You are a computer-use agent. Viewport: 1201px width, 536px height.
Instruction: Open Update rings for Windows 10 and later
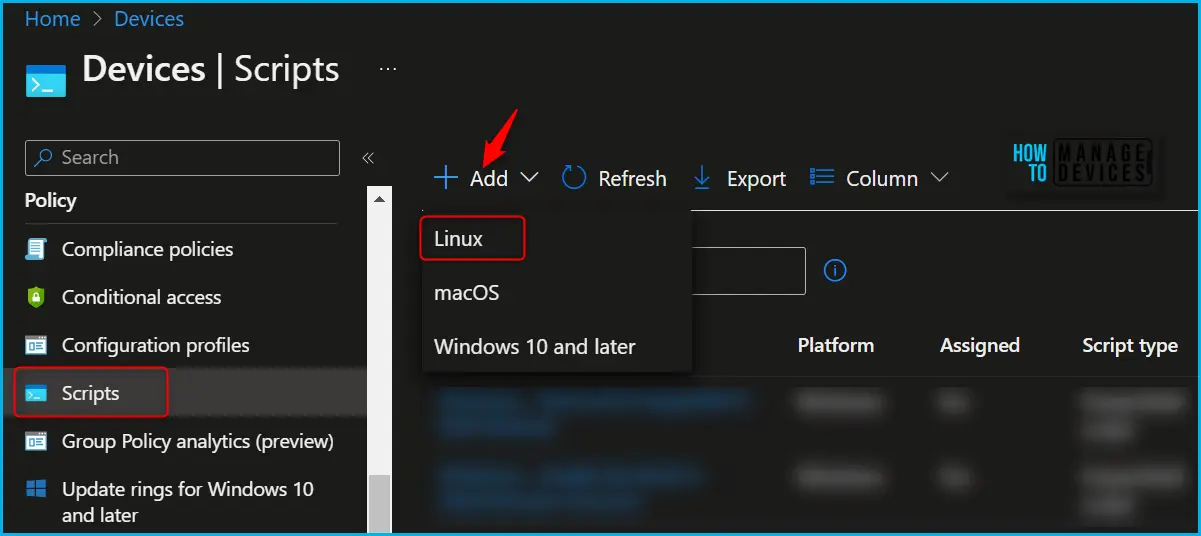(x=187, y=502)
